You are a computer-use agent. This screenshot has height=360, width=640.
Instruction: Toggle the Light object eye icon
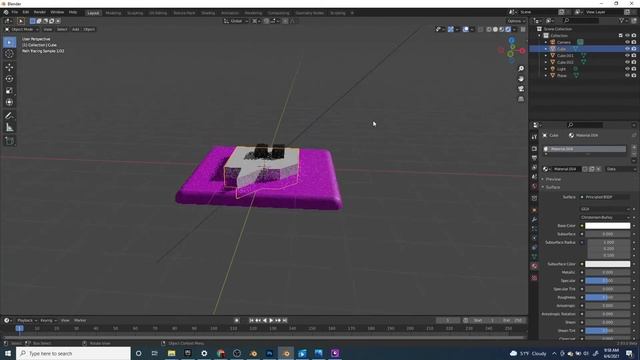pos(627,69)
